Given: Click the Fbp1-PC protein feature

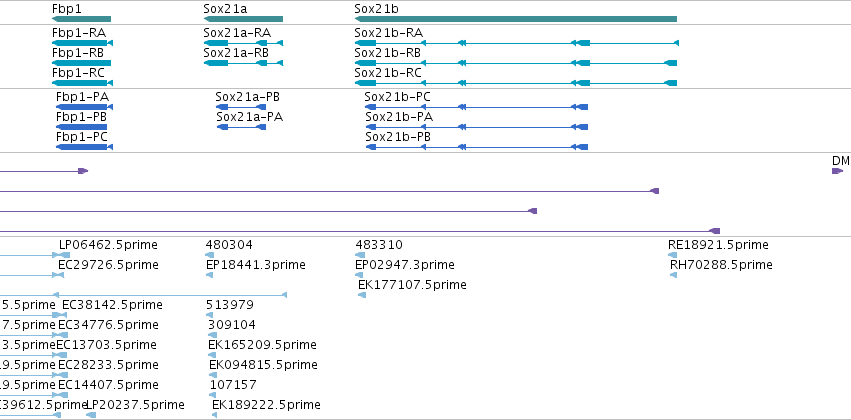Looking at the screenshot, I should (x=84, y=147).
